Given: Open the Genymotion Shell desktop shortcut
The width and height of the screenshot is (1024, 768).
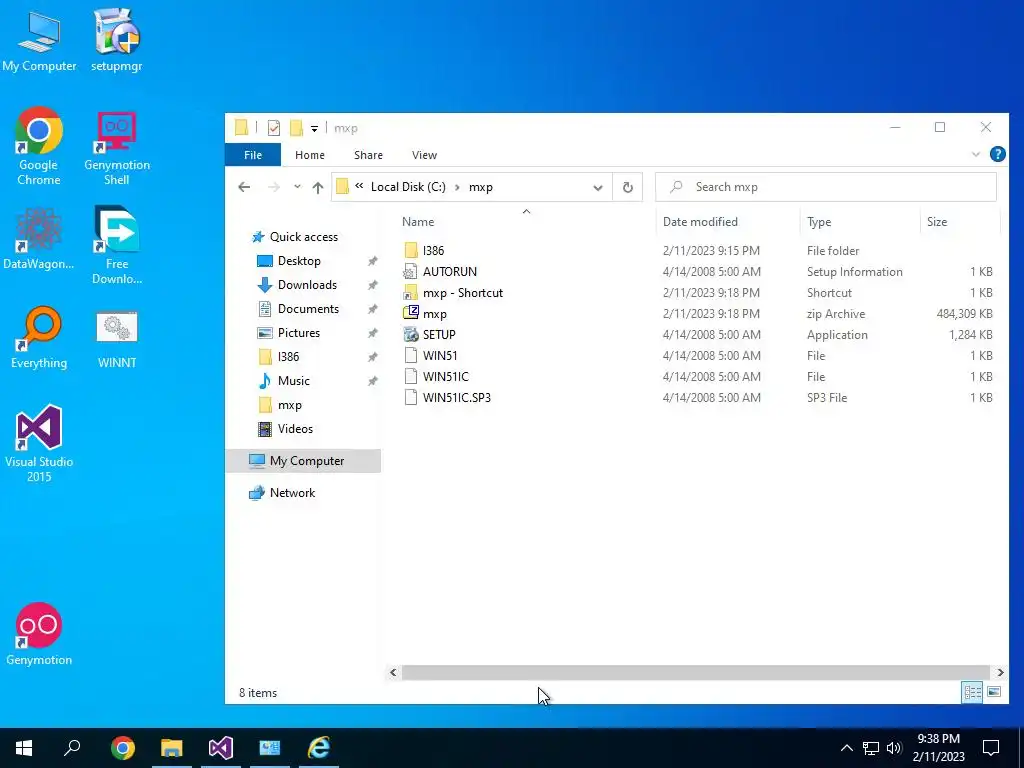Looking at the screenshot, I should 117,148.
